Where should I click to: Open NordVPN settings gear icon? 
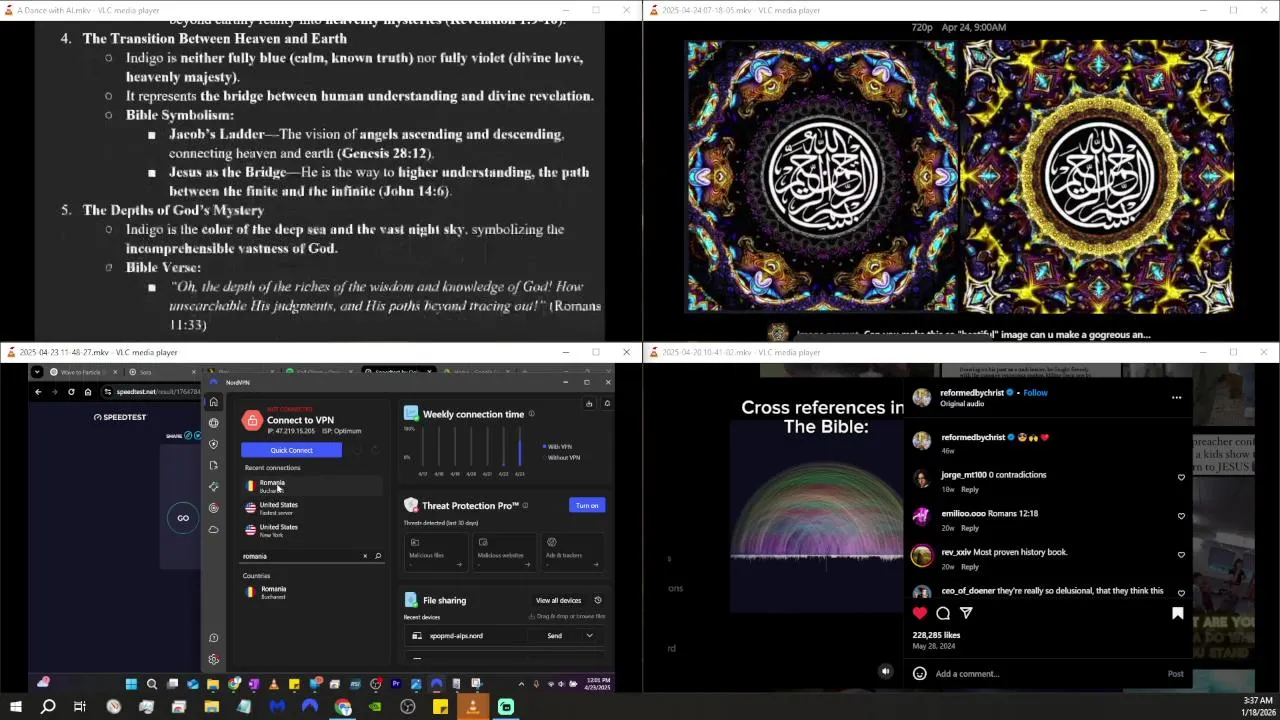(213, 659)
